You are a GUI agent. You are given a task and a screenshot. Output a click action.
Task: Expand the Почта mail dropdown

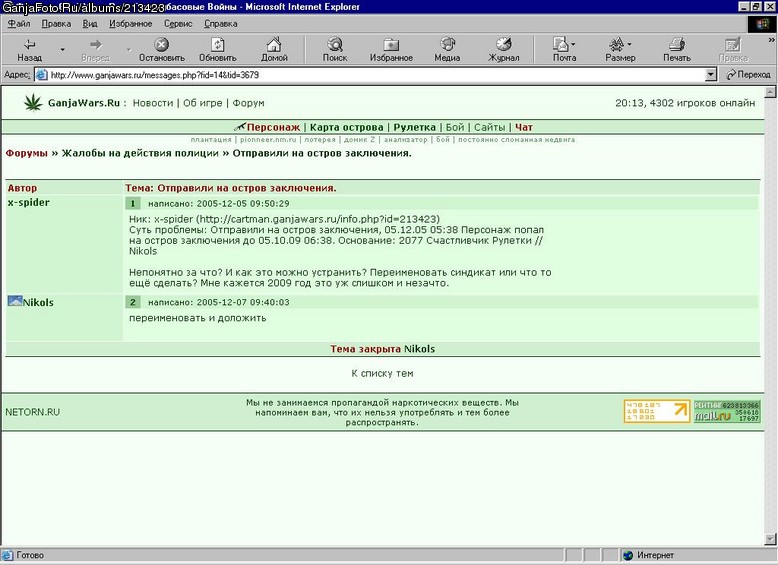click(x=574, y=44)
